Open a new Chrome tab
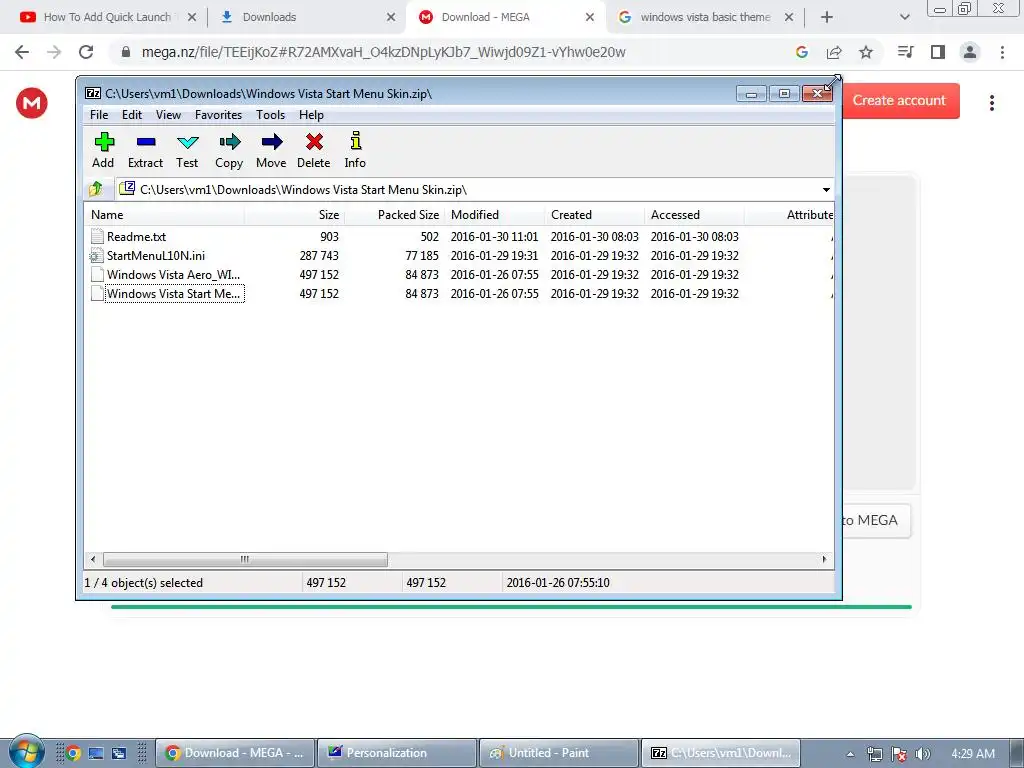The width and height of the screenshot is (1024, 768). point(827,17)
